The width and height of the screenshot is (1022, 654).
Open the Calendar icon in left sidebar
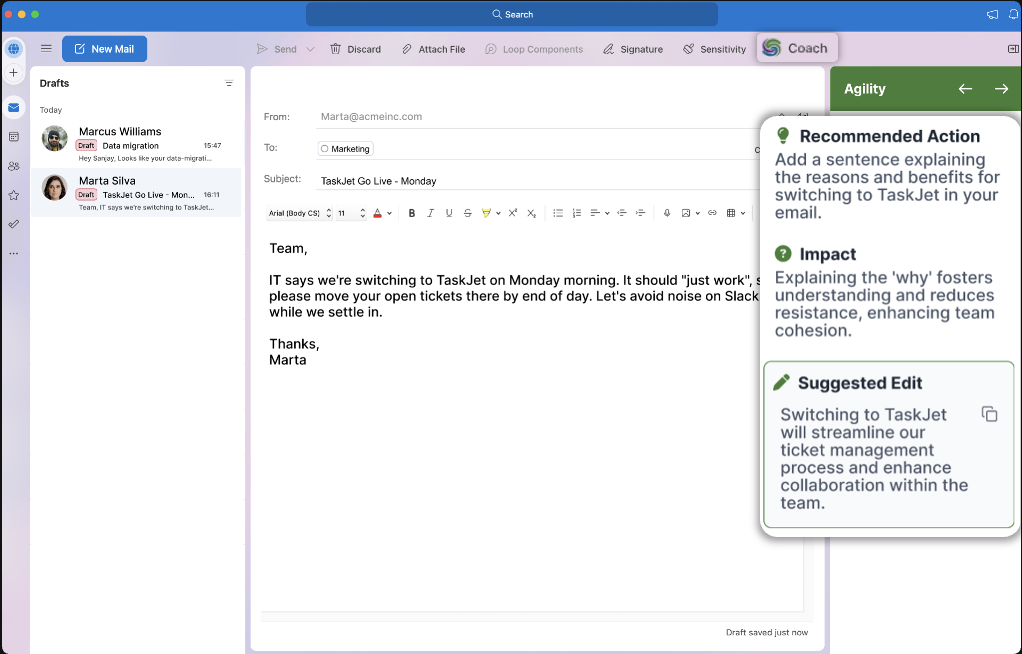(x=14, y=137)
